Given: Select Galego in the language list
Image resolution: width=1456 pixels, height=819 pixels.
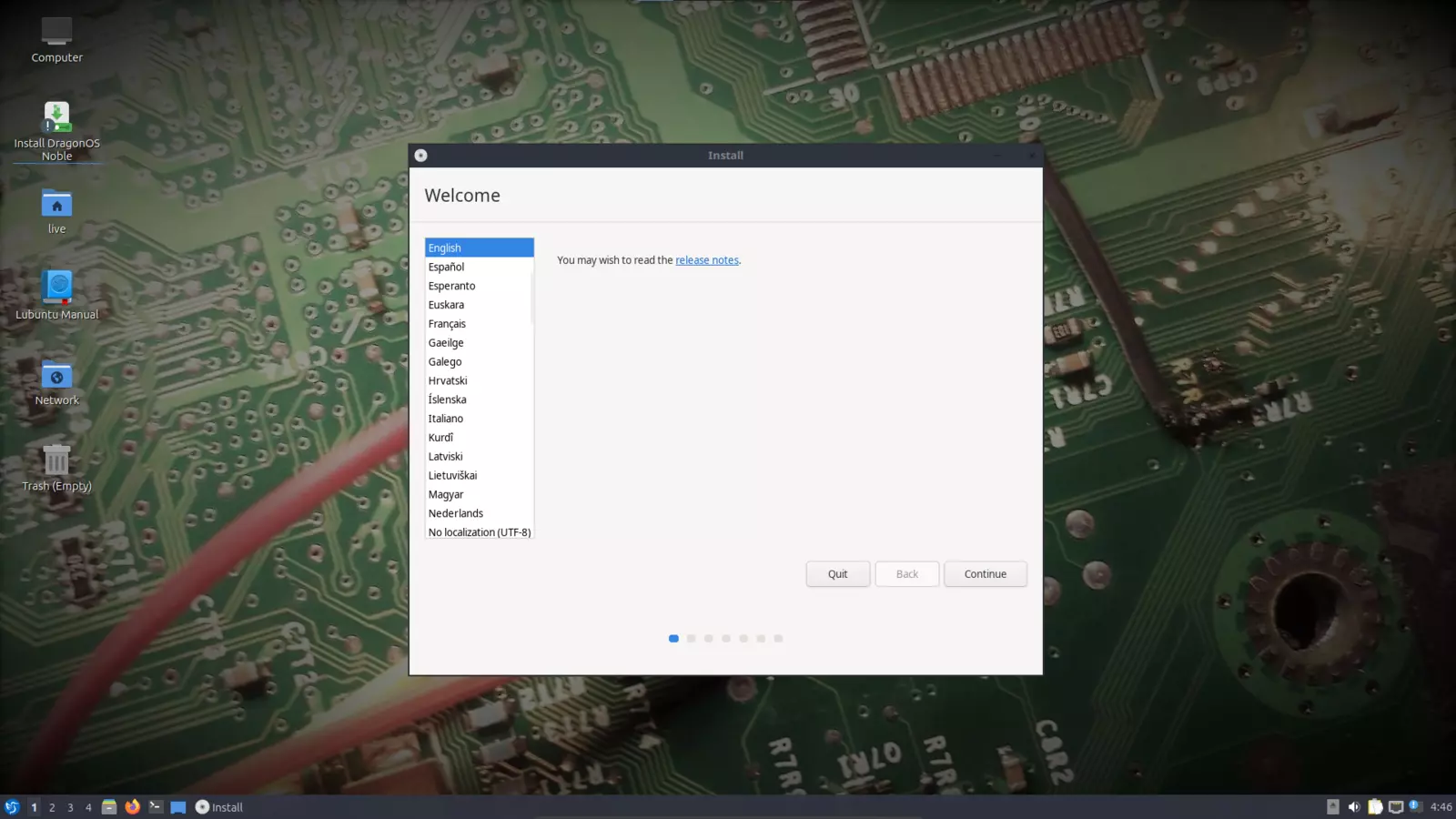Looking at the screenshot, I should 479,362.
